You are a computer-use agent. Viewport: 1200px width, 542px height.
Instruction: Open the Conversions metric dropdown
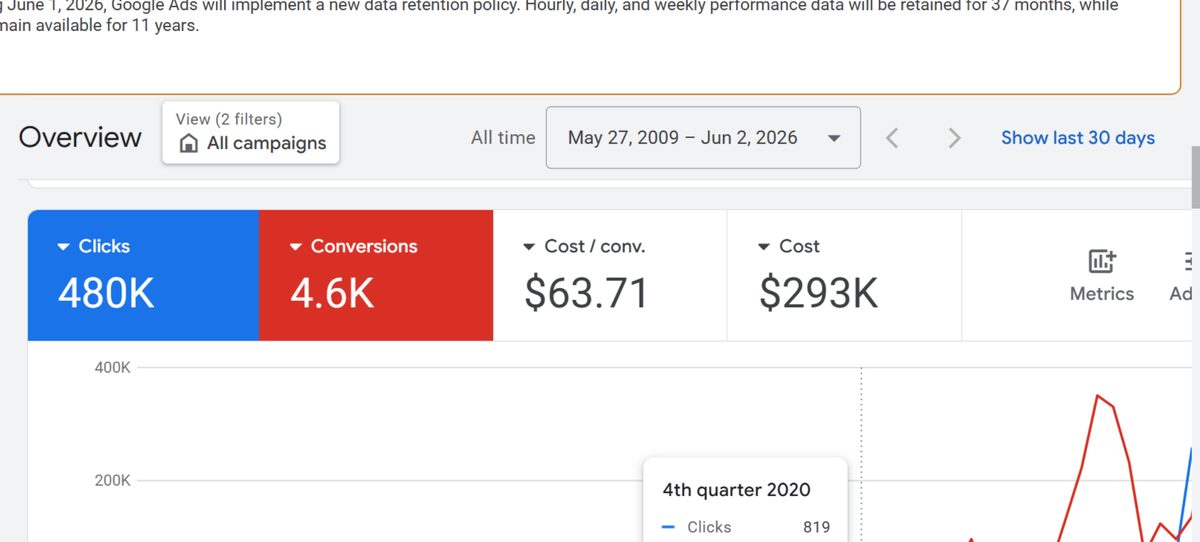click(x=353, y=246)
